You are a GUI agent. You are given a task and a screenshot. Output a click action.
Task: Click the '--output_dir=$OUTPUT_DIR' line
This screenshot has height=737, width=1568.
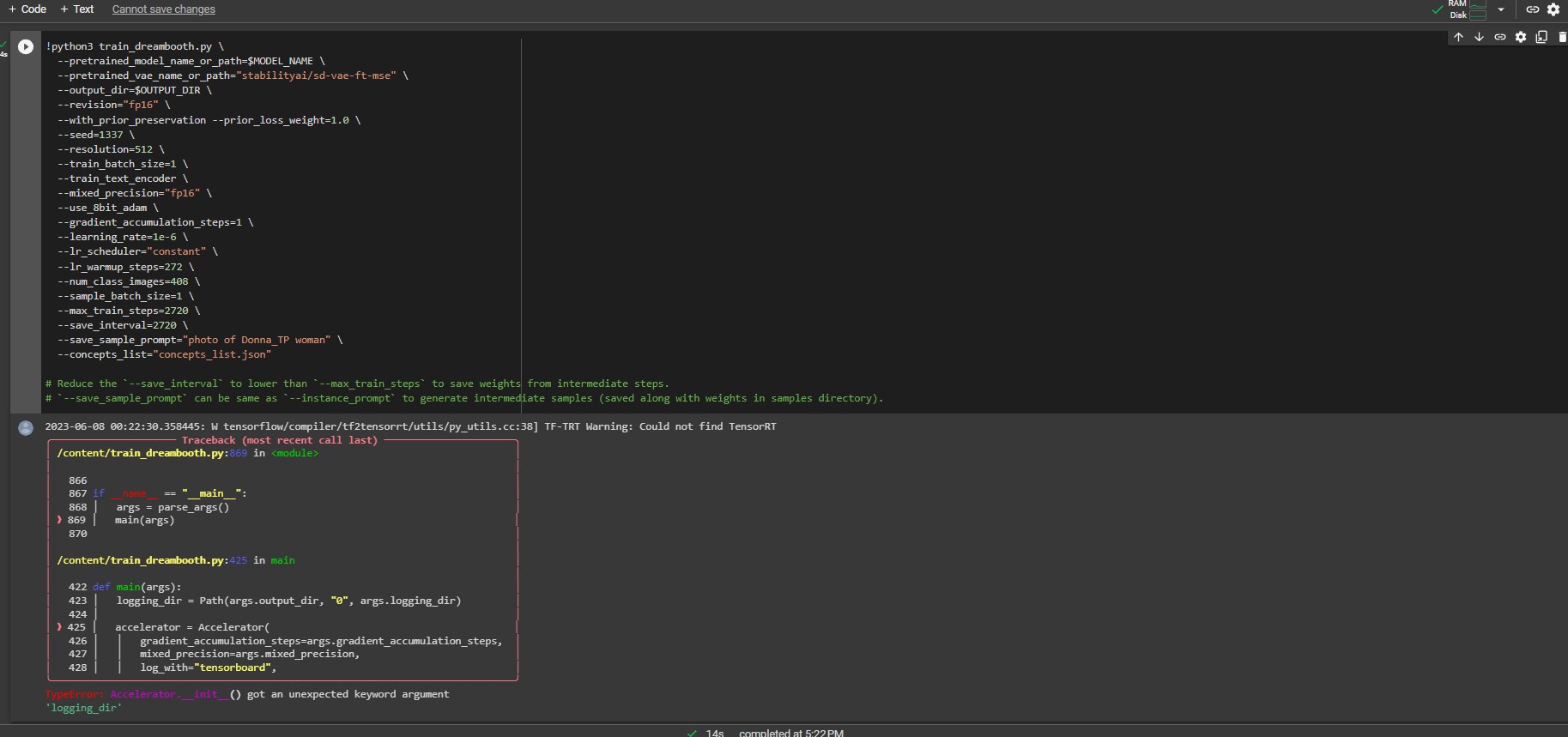click(x=134, y=90)
